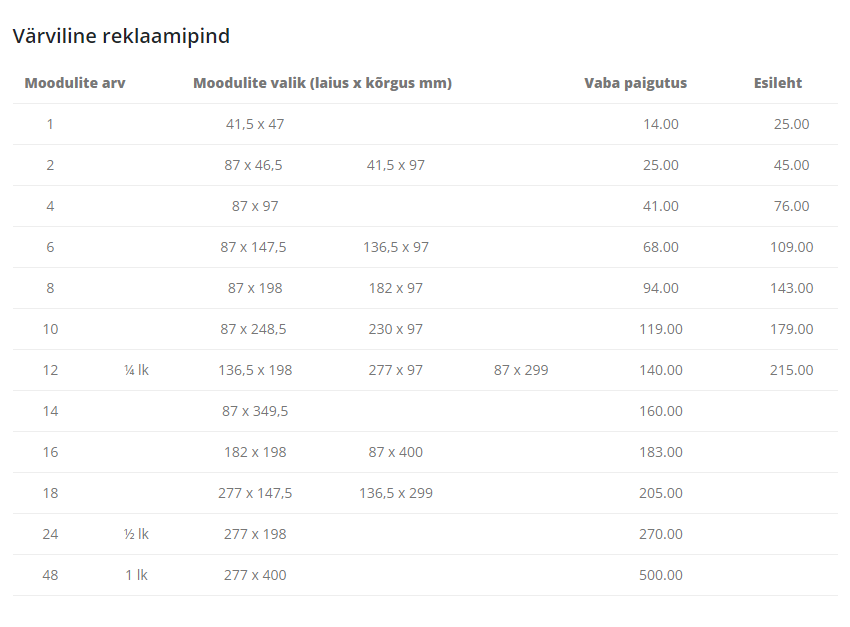Select the 87 x 349,5 size cell

click(x=255, y=411)
